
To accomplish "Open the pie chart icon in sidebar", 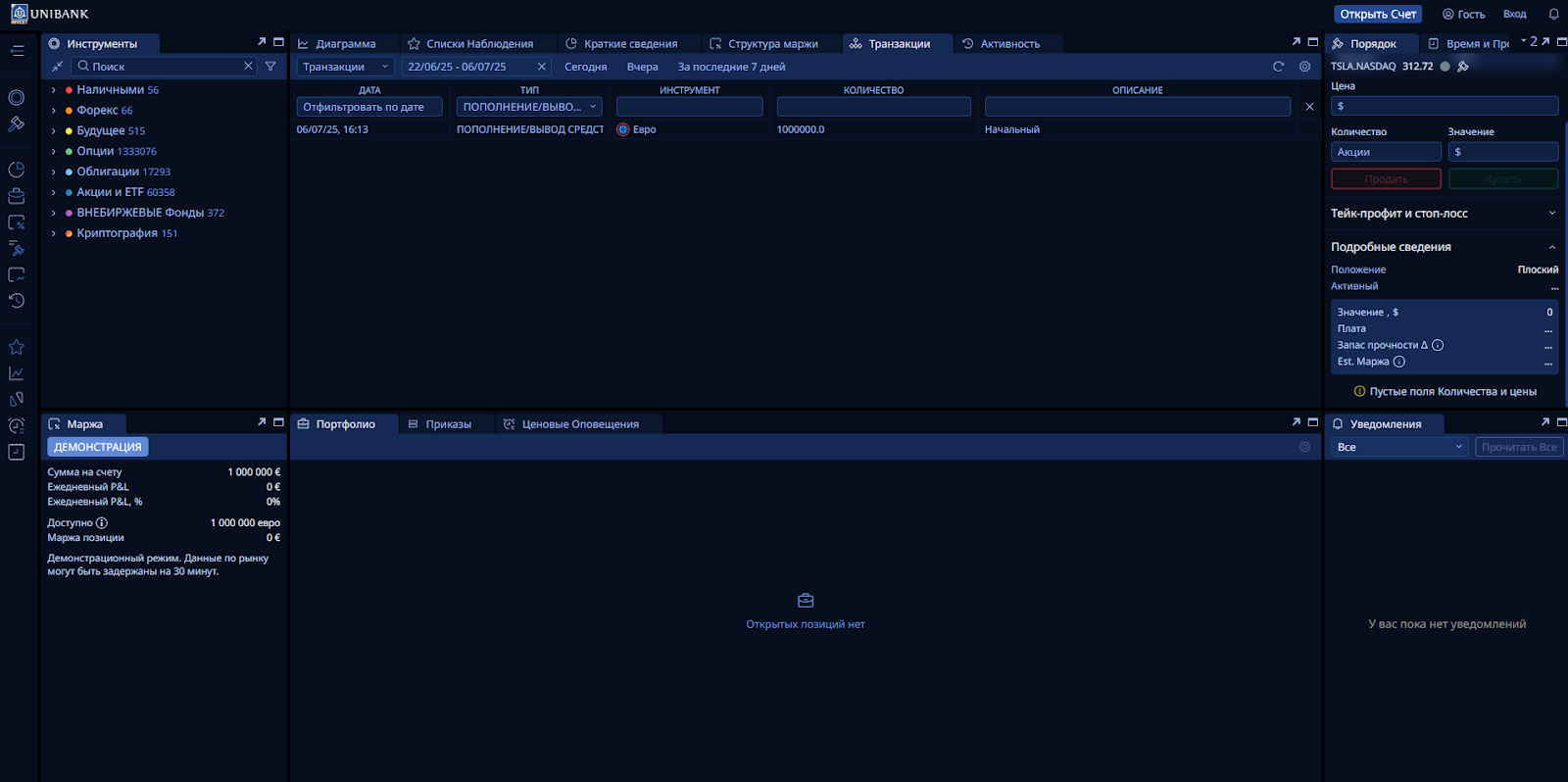I will 17,170.
